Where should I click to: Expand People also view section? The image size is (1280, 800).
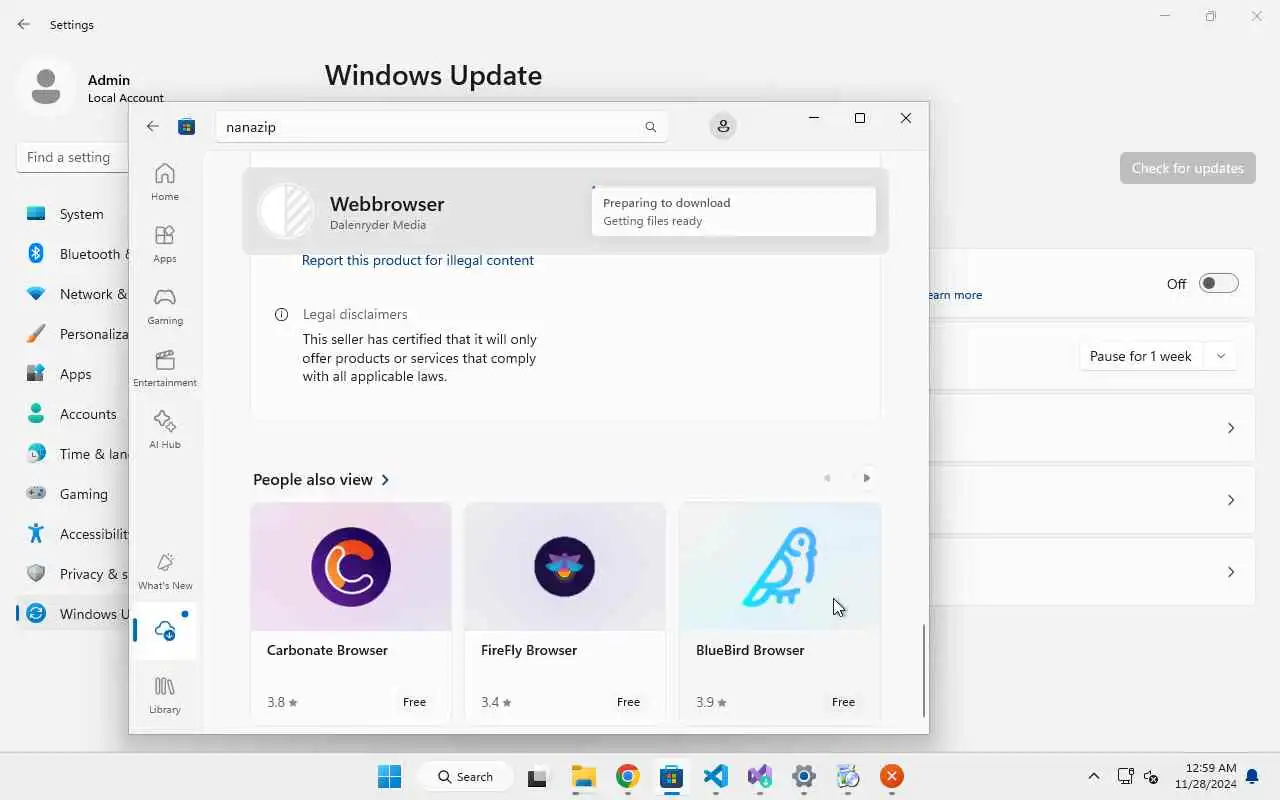tap(321, 480)
